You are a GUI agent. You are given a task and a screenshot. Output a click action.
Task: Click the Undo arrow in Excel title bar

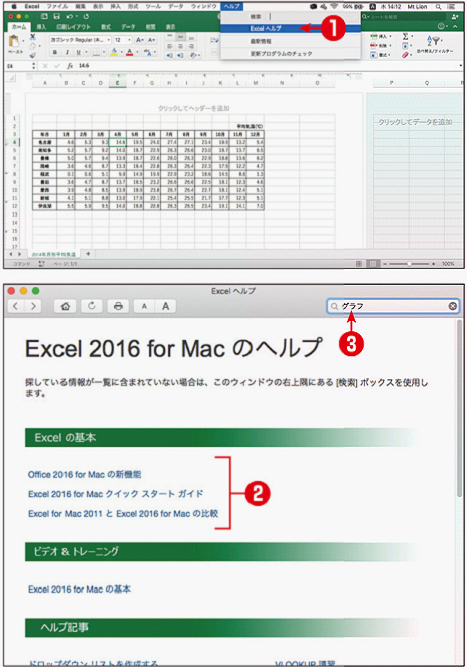coord(69,16)
